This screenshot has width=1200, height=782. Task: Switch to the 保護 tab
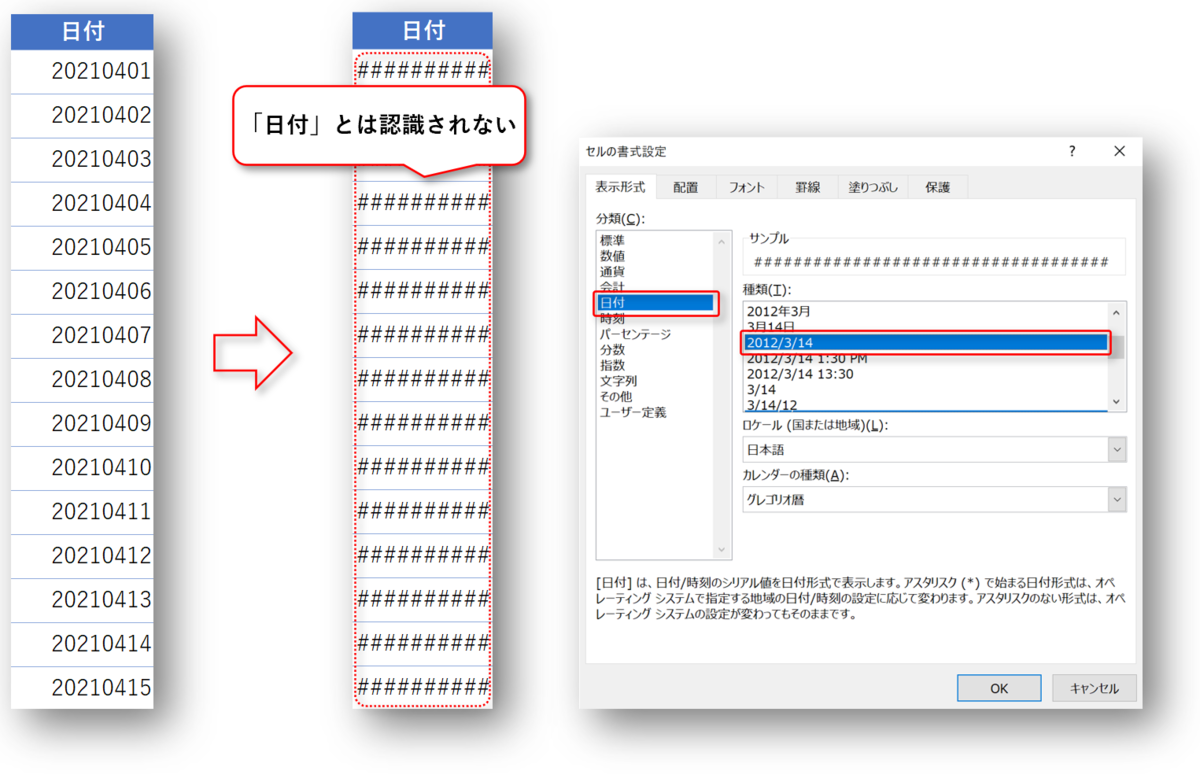click(936, 186)
